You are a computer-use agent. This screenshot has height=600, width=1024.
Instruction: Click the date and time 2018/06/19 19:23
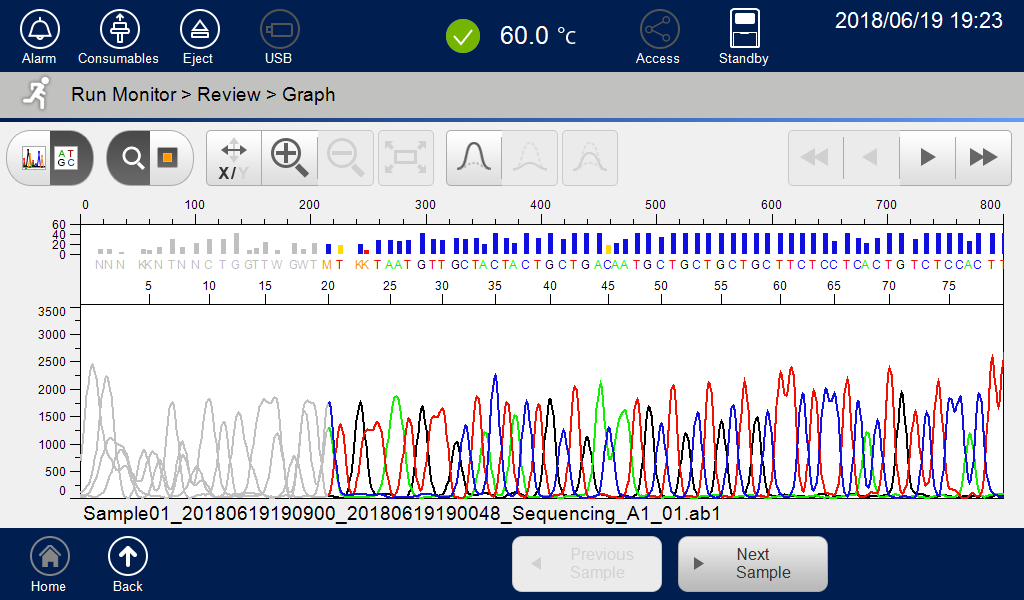coord(919,21)
